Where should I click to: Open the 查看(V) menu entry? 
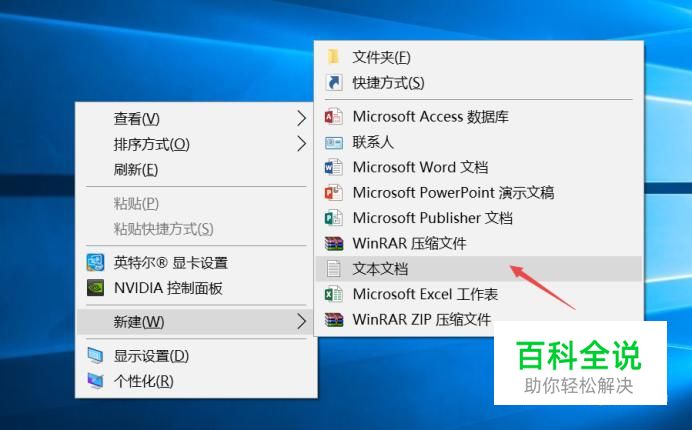click(196, 118)
